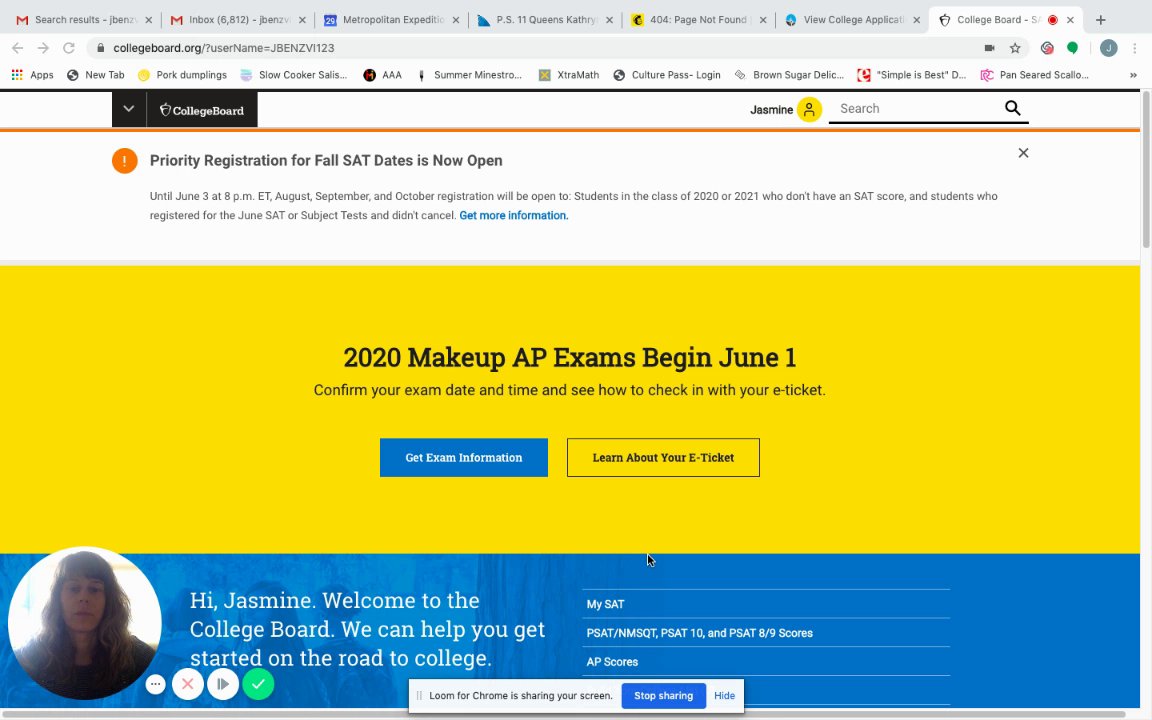Switch to the Metropolitan Expedition tab
This screenshot has height=720, width=1152.
pos(391,20)
